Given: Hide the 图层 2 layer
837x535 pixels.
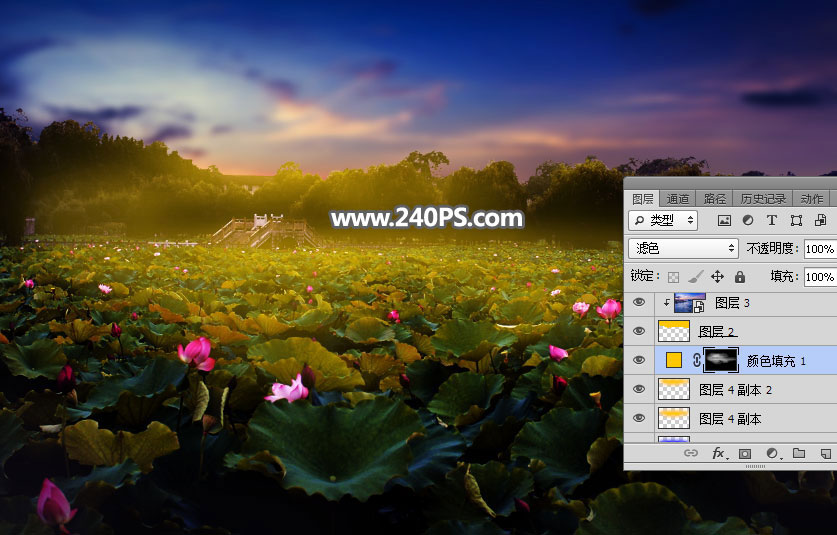Looking at the screenshot, I should point(638,332).
